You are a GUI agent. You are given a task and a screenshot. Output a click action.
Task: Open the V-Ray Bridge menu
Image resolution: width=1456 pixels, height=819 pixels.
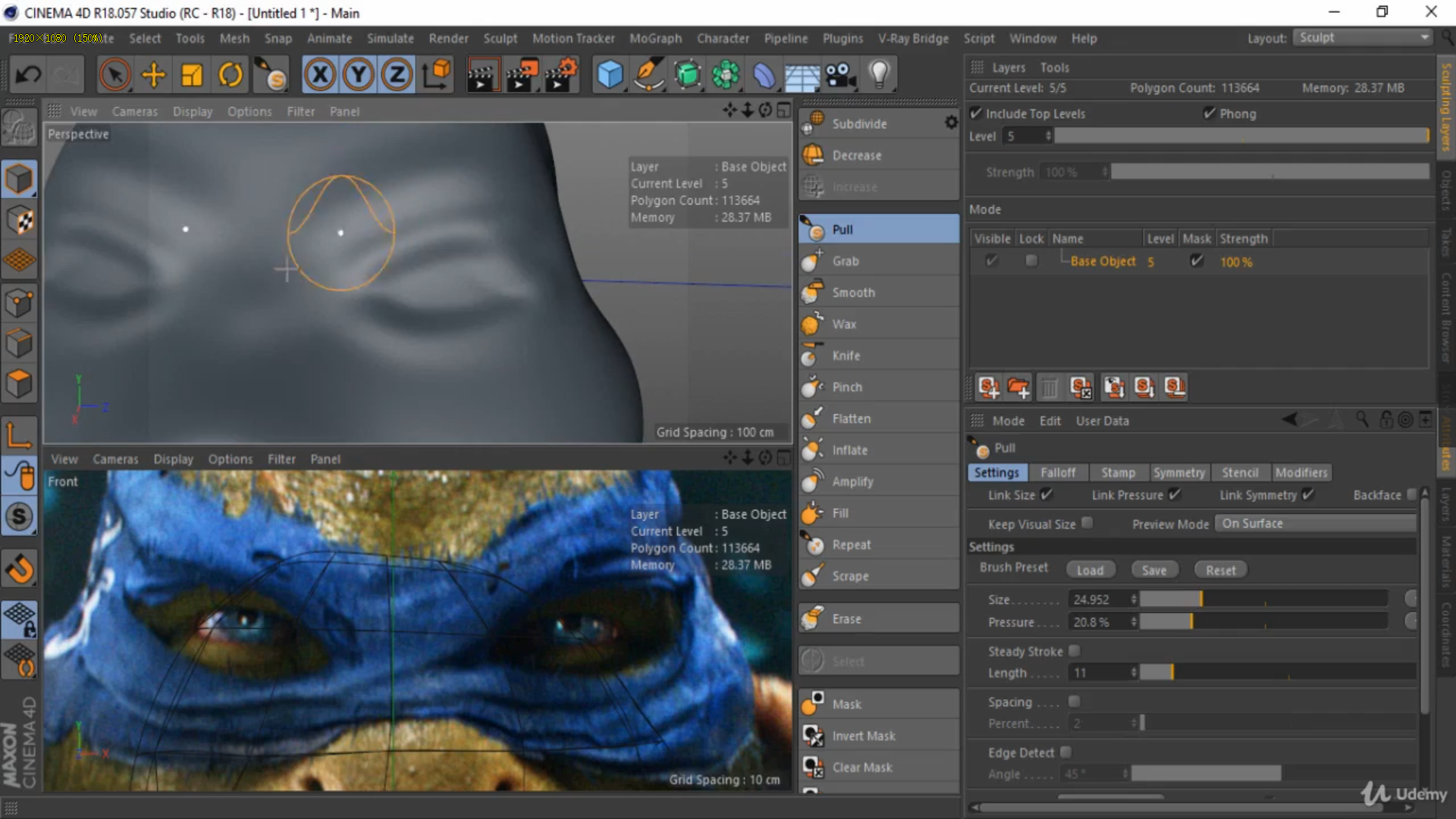913,38
